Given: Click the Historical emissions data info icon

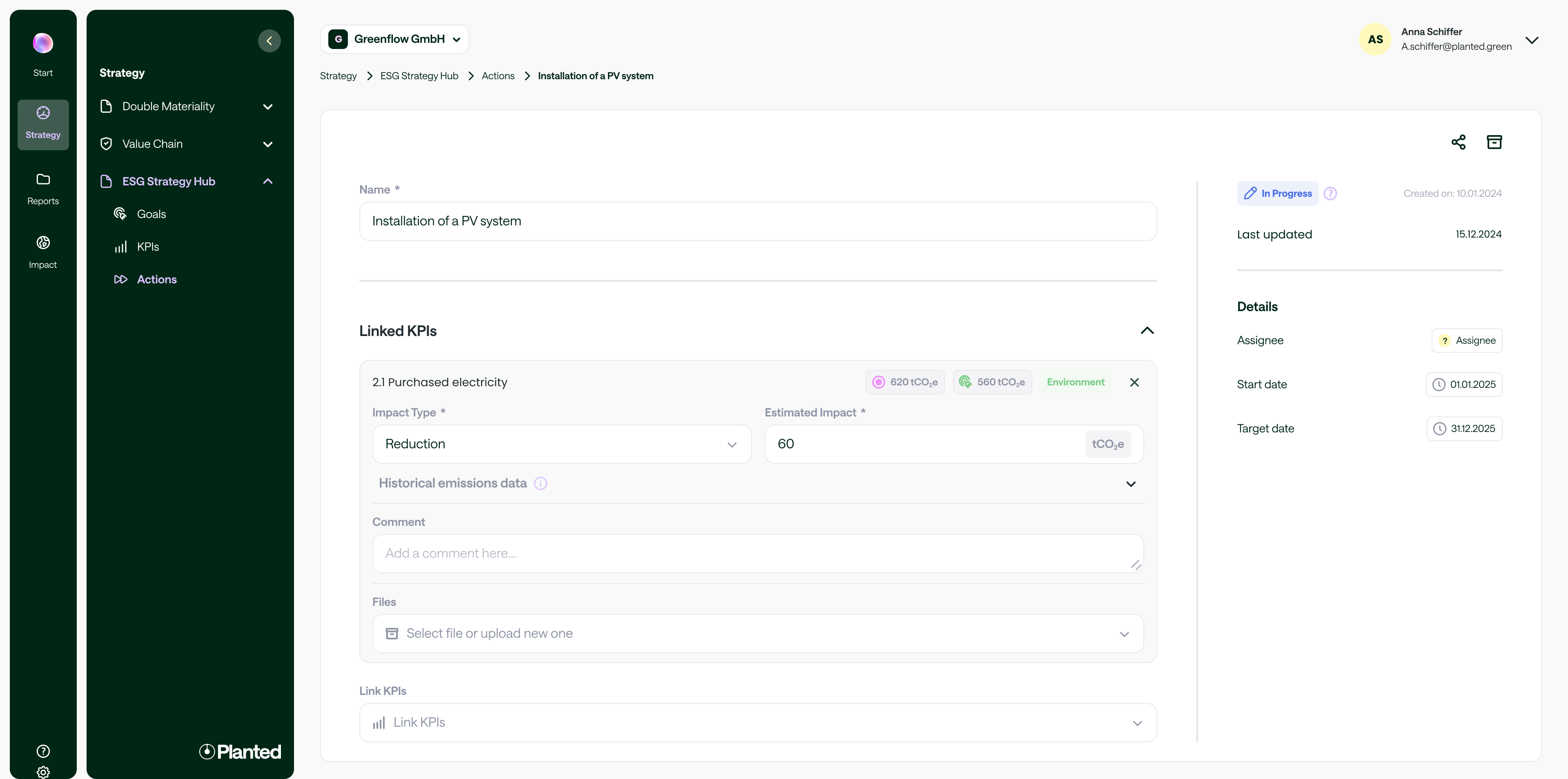Looking at the screenshot, I should [541, 483].
